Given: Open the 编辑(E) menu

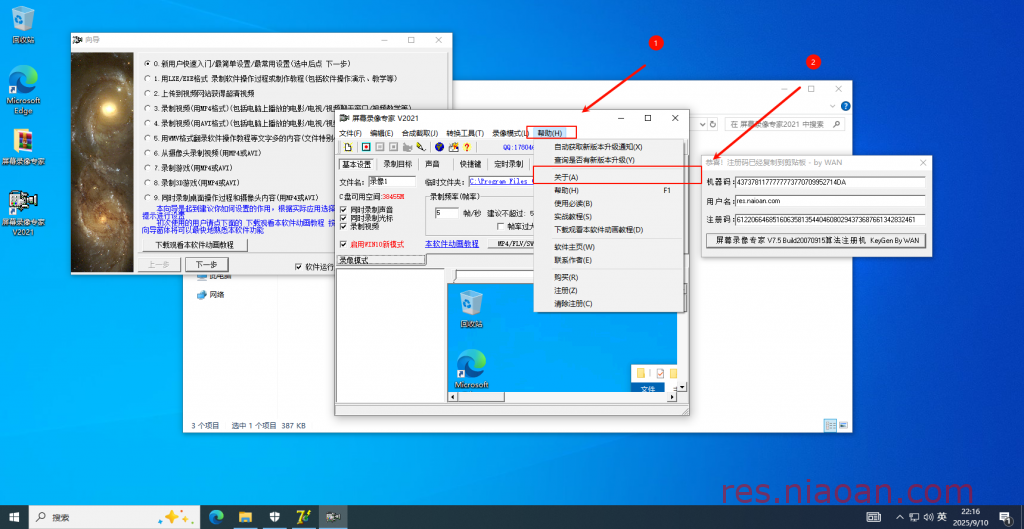Looking at the screenshot, I should click(x=381, y=133).
